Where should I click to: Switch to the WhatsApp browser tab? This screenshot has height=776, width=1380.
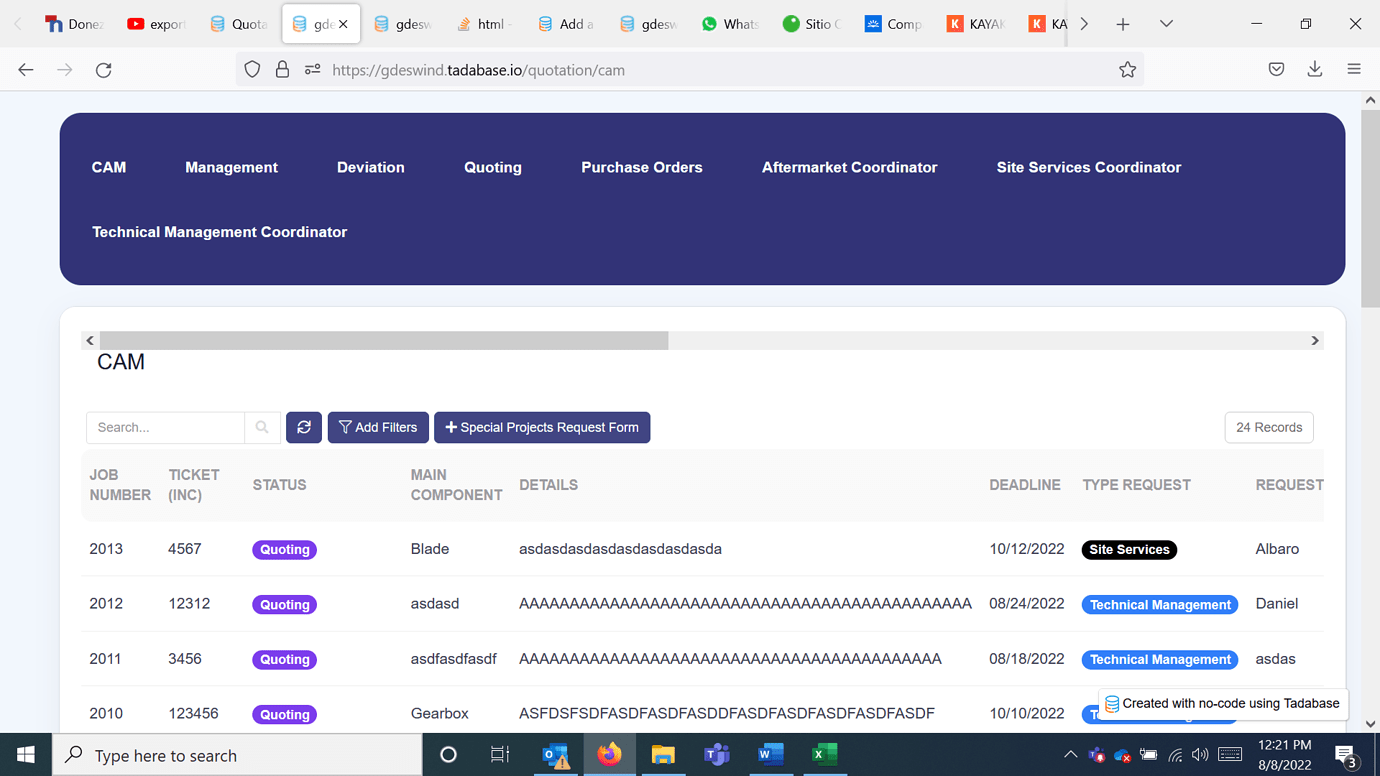click(730, 24)
